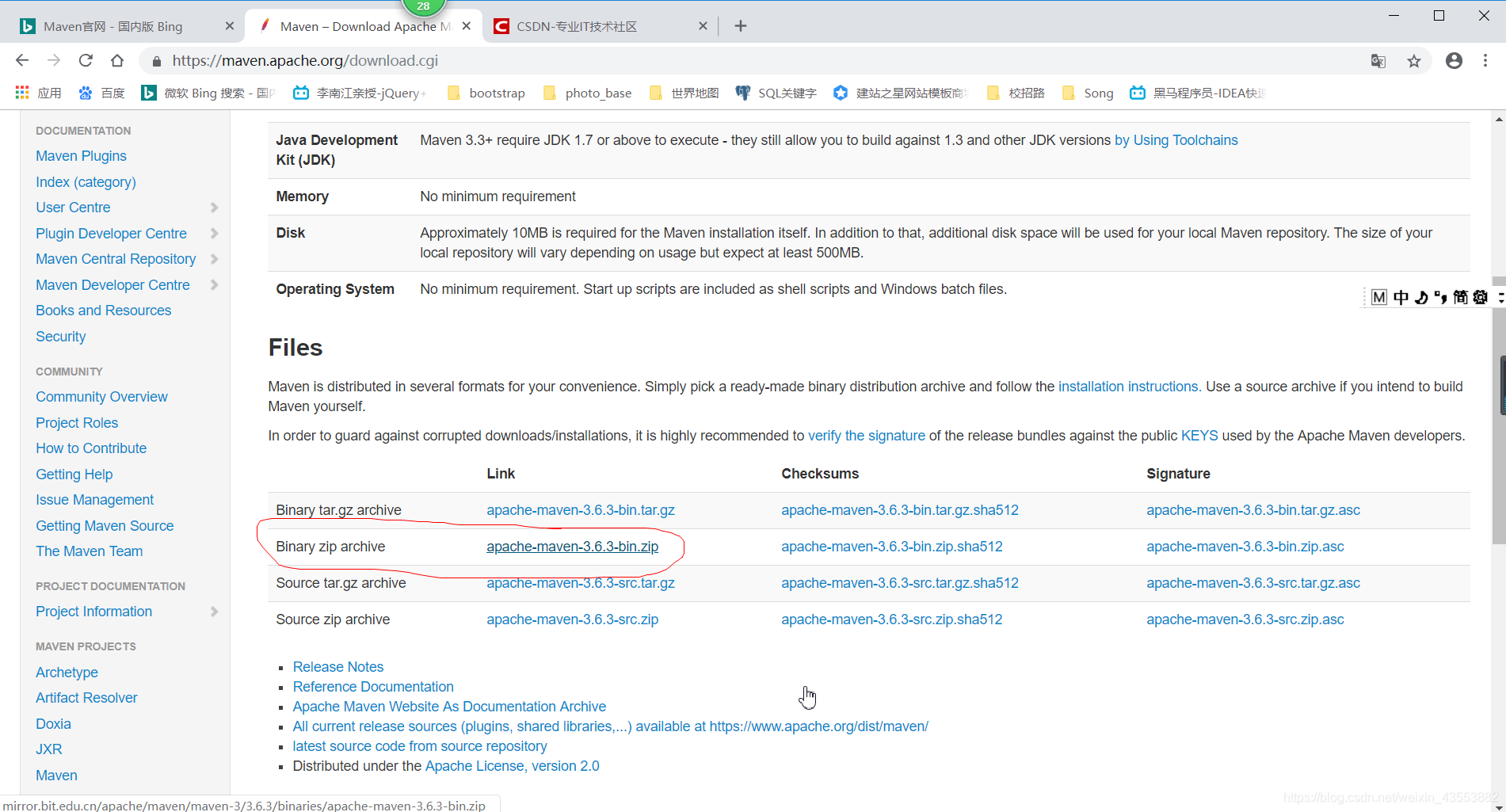This screenshot has width=1506, height=812.
Task: Toggle the IME 简 simplified character button
Action: (1460, 297)
